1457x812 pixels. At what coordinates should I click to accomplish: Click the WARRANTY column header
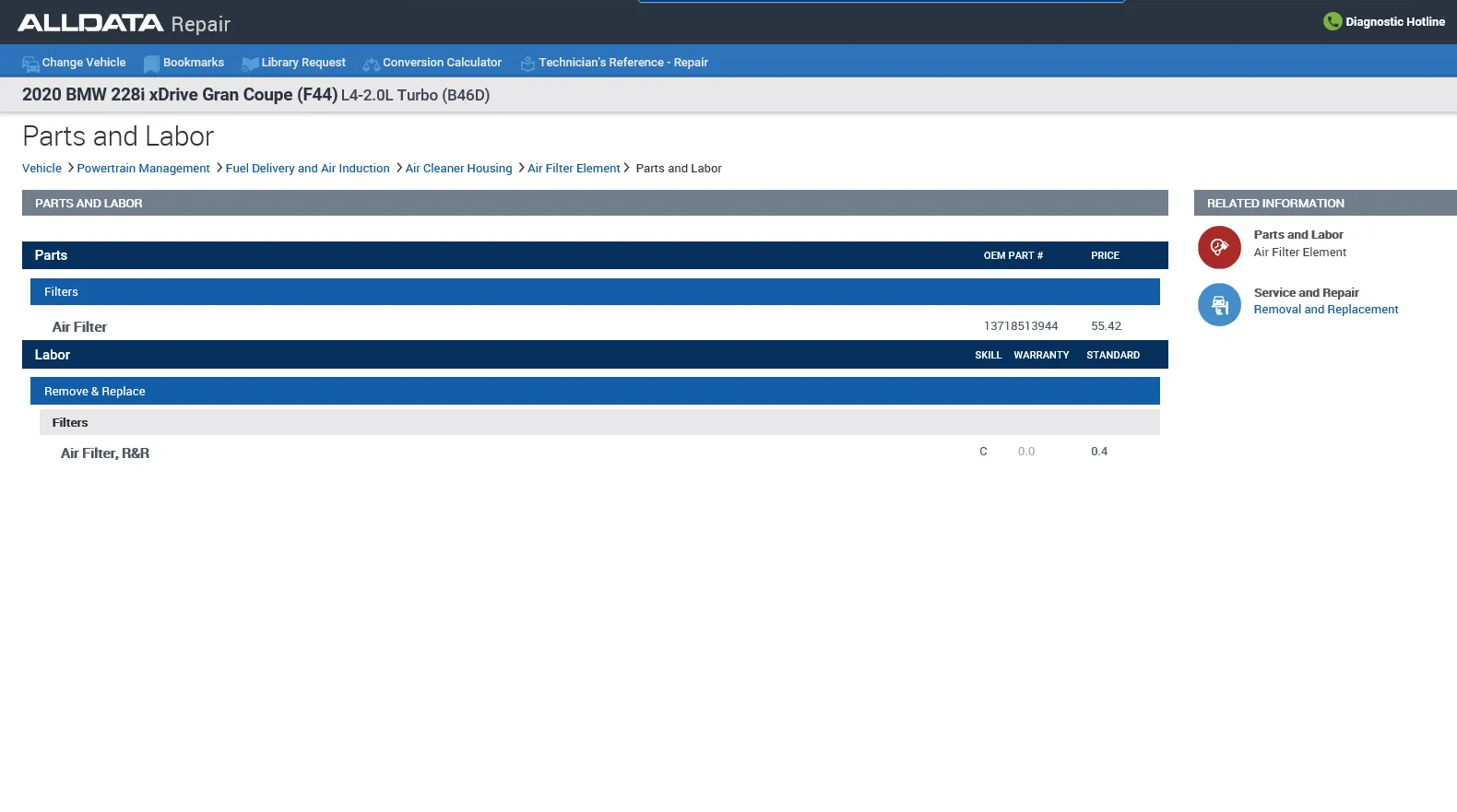click(1041, 355)
